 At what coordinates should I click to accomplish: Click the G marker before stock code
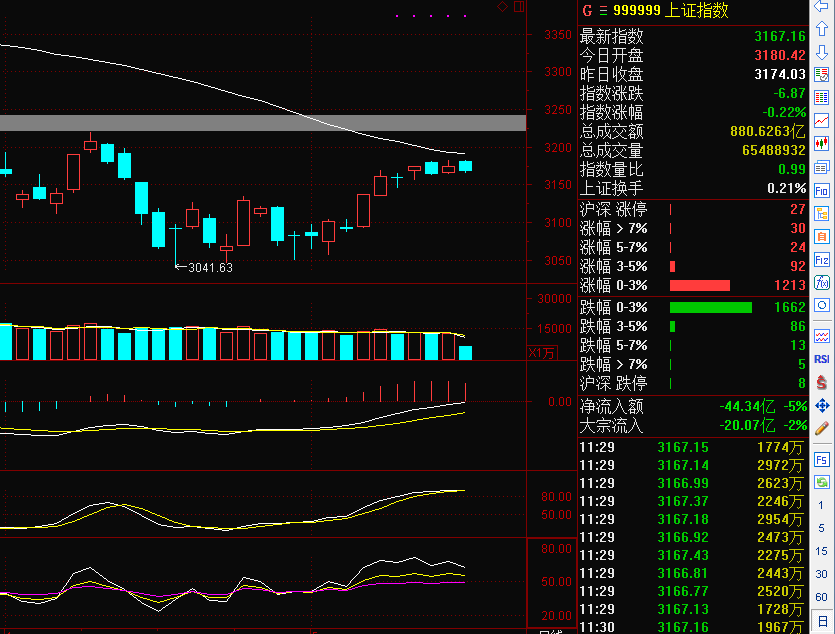587,11
